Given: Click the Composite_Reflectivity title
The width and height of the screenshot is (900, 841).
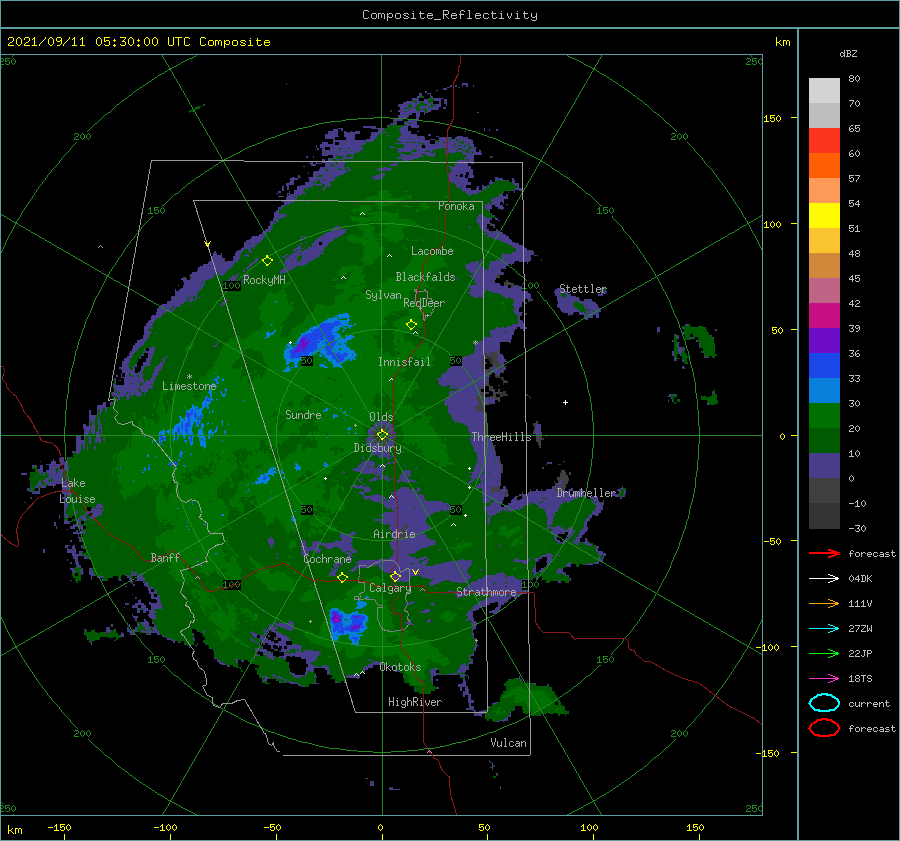Looking at the screenshot, I should [x=449, y=15].
